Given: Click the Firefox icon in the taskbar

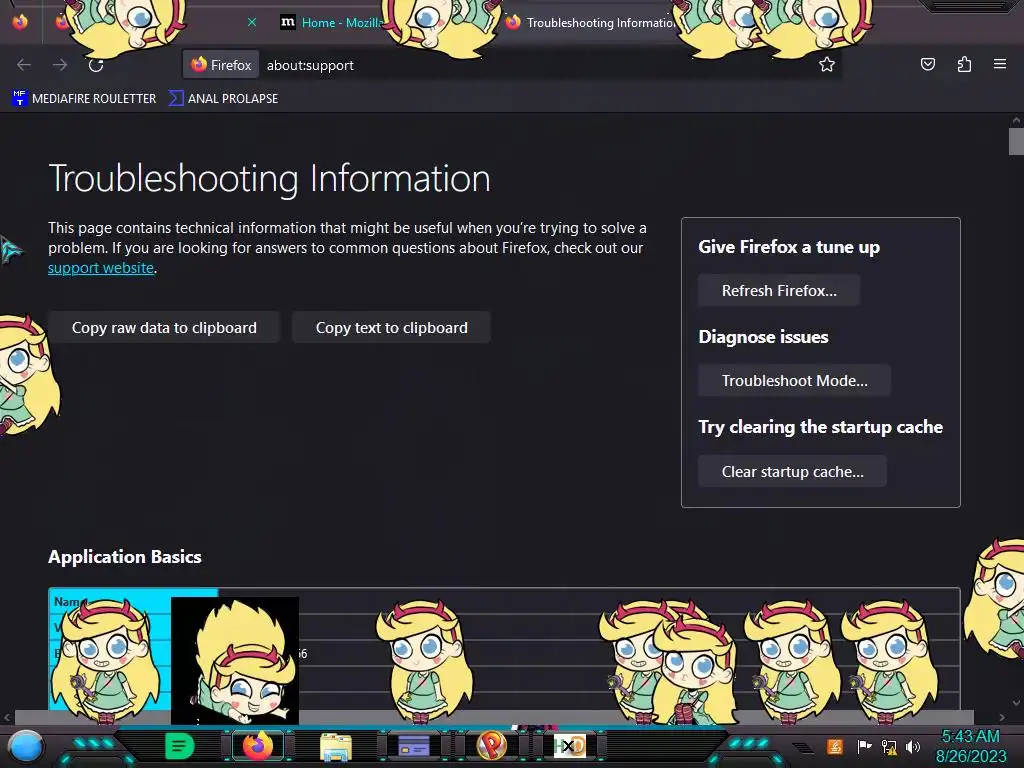Looking at the screenshot, I should tap(258, 746).
